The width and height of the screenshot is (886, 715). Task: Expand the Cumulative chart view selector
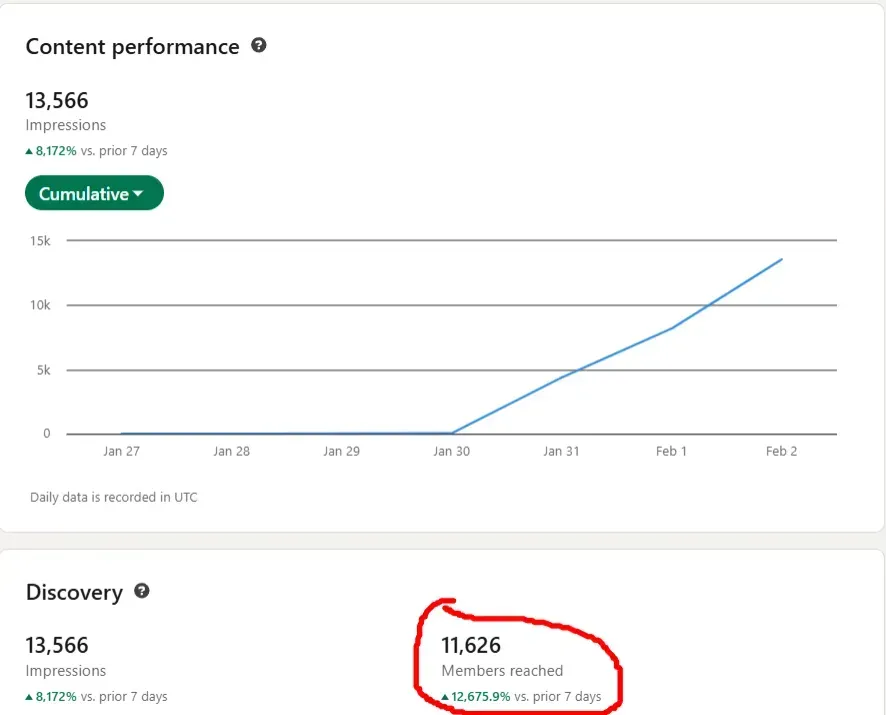(x=94, y=193)
